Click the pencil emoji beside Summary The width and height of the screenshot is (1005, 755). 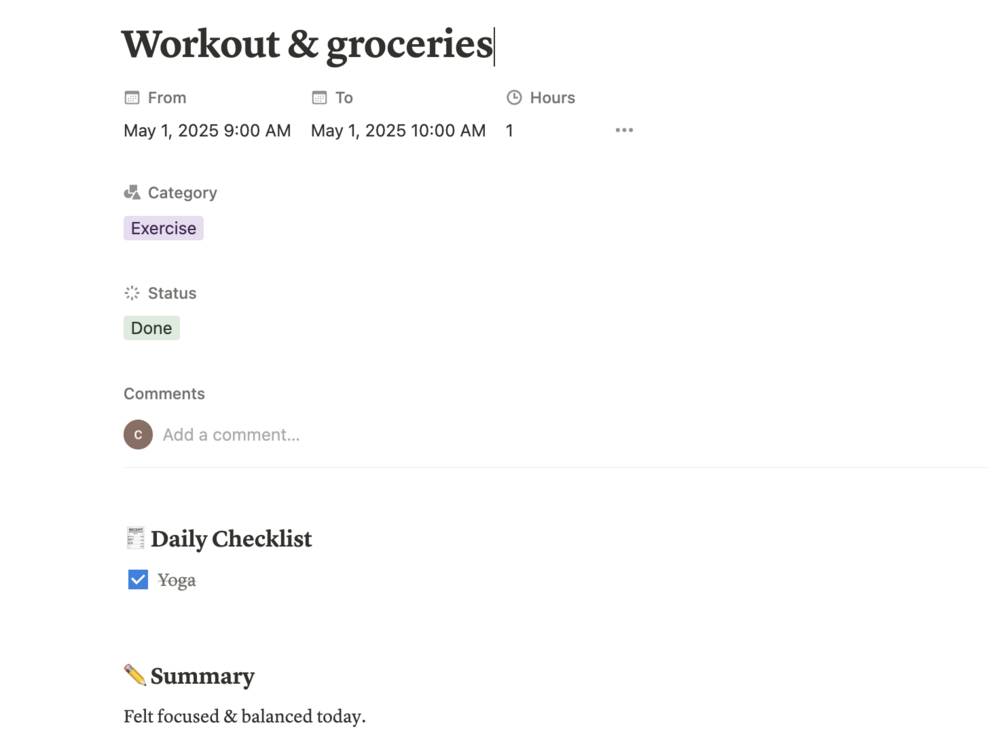pyautogui.click(x=135, y=676)
